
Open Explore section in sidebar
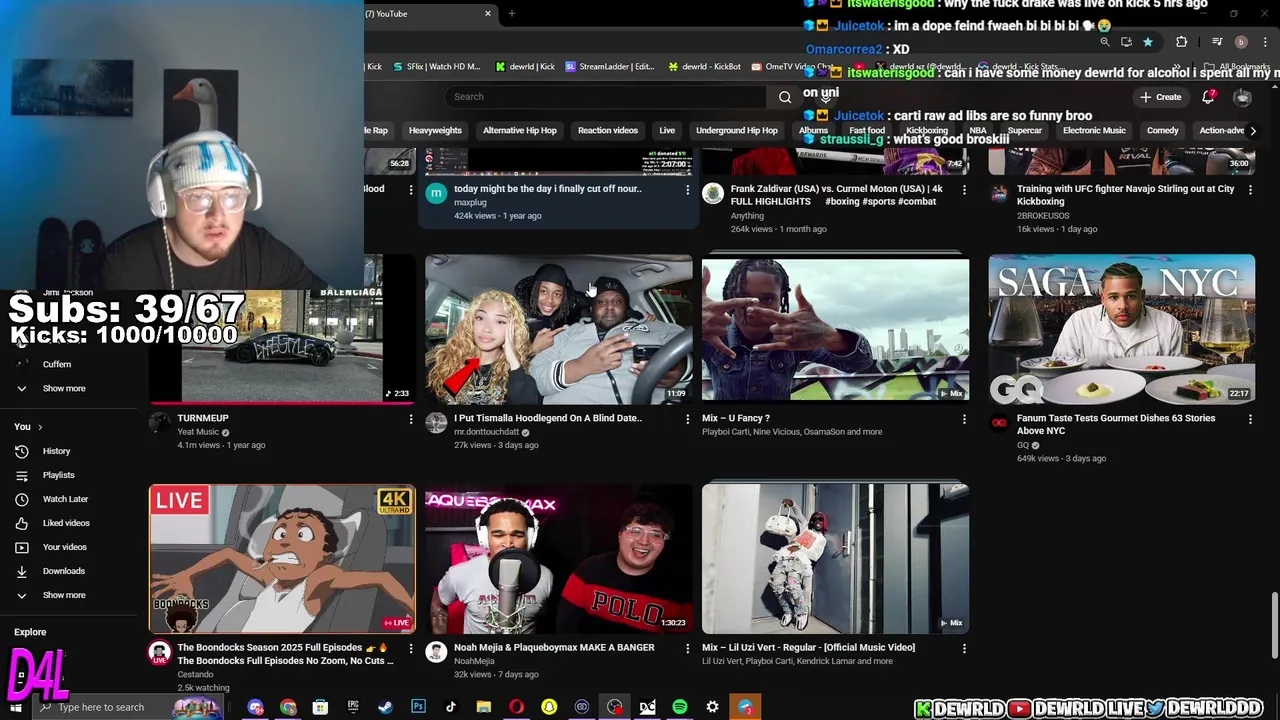(x=30, y=632)
